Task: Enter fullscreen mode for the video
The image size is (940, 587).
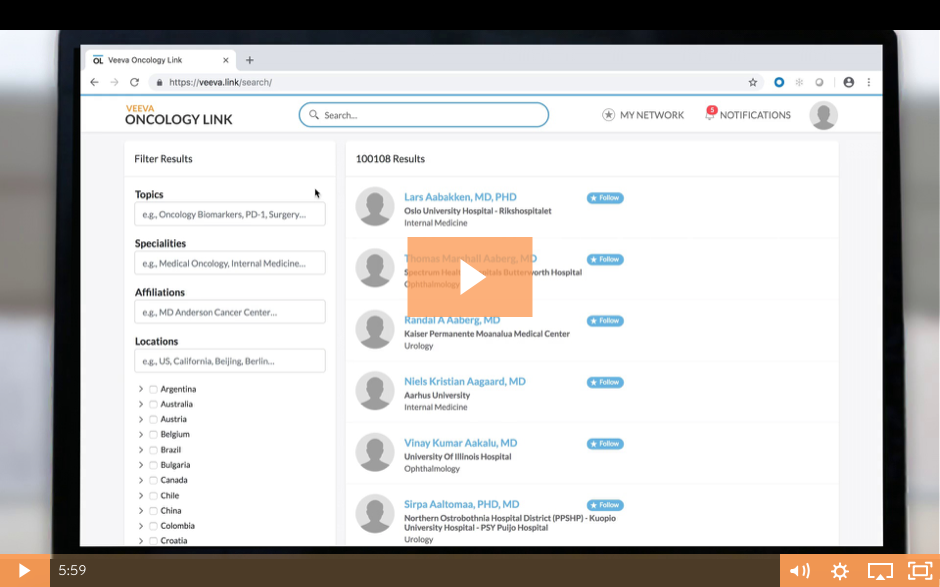Action: coord(919,571)
